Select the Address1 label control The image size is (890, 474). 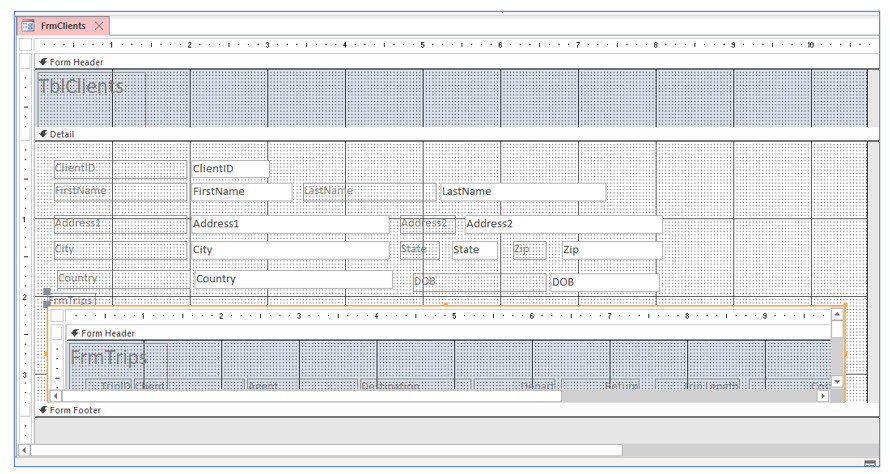coord(120,224)
